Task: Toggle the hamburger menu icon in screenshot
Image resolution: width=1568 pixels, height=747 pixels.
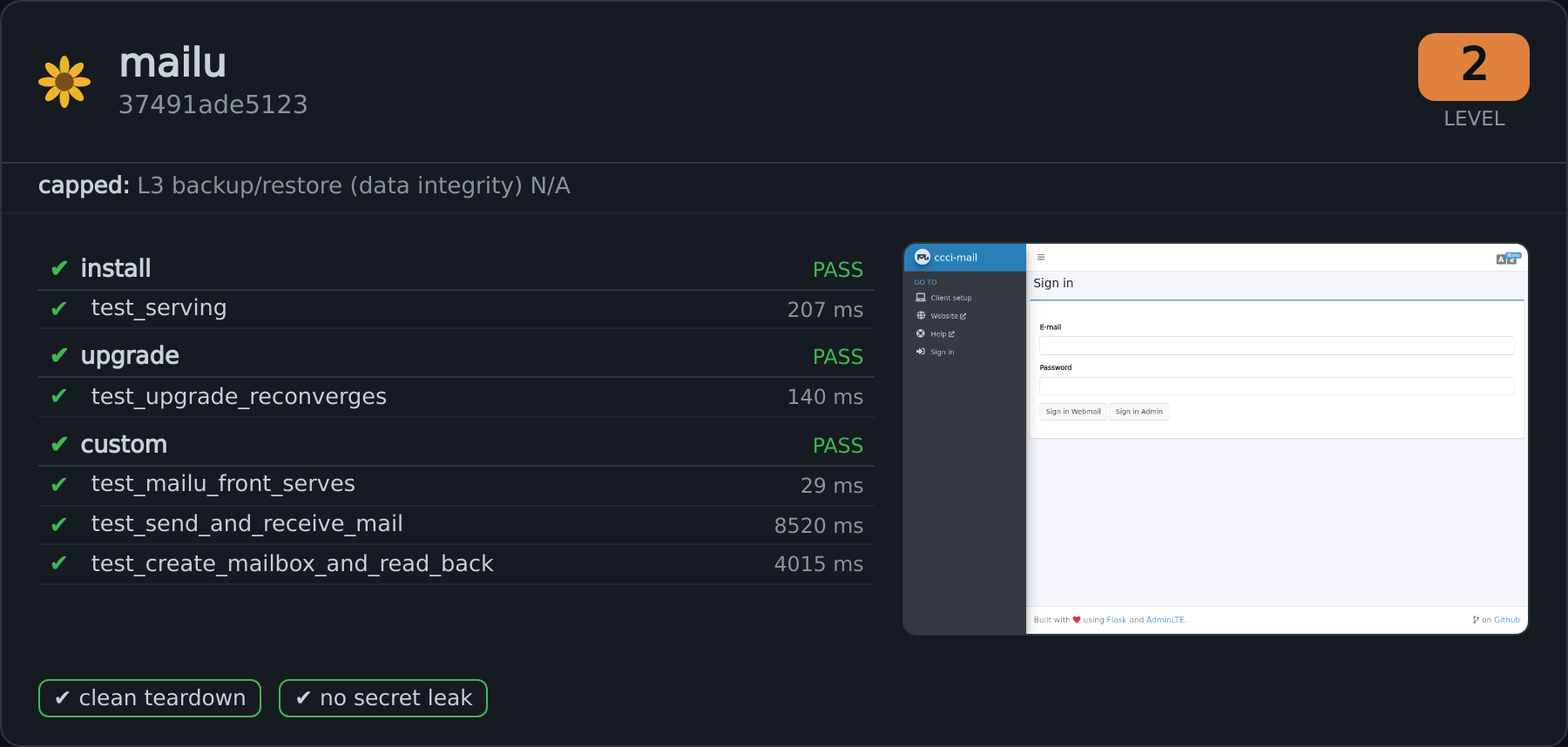Action: tap(1040, 257)
